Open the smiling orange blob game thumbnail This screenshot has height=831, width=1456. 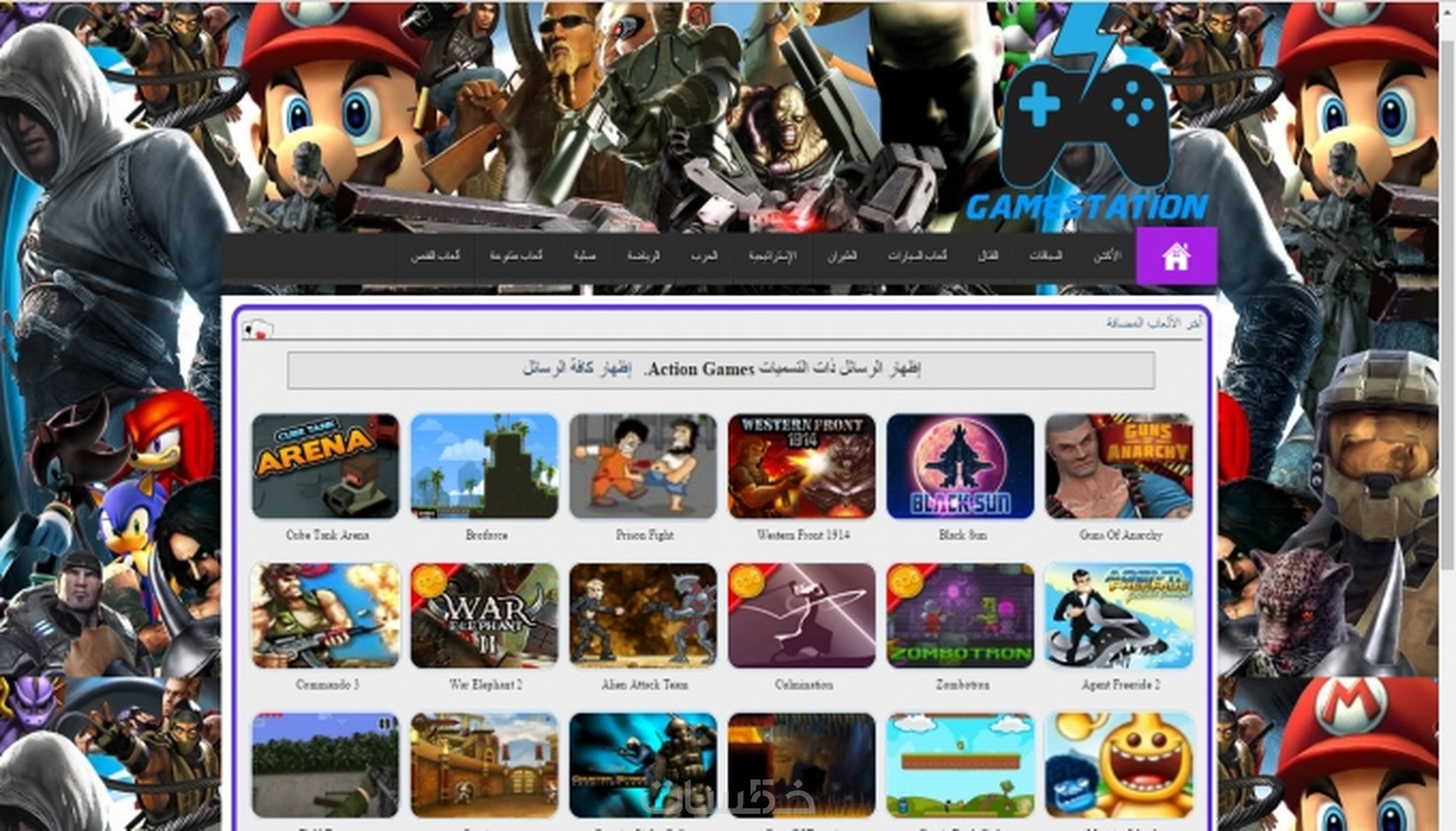click(x=1119, y=765)
